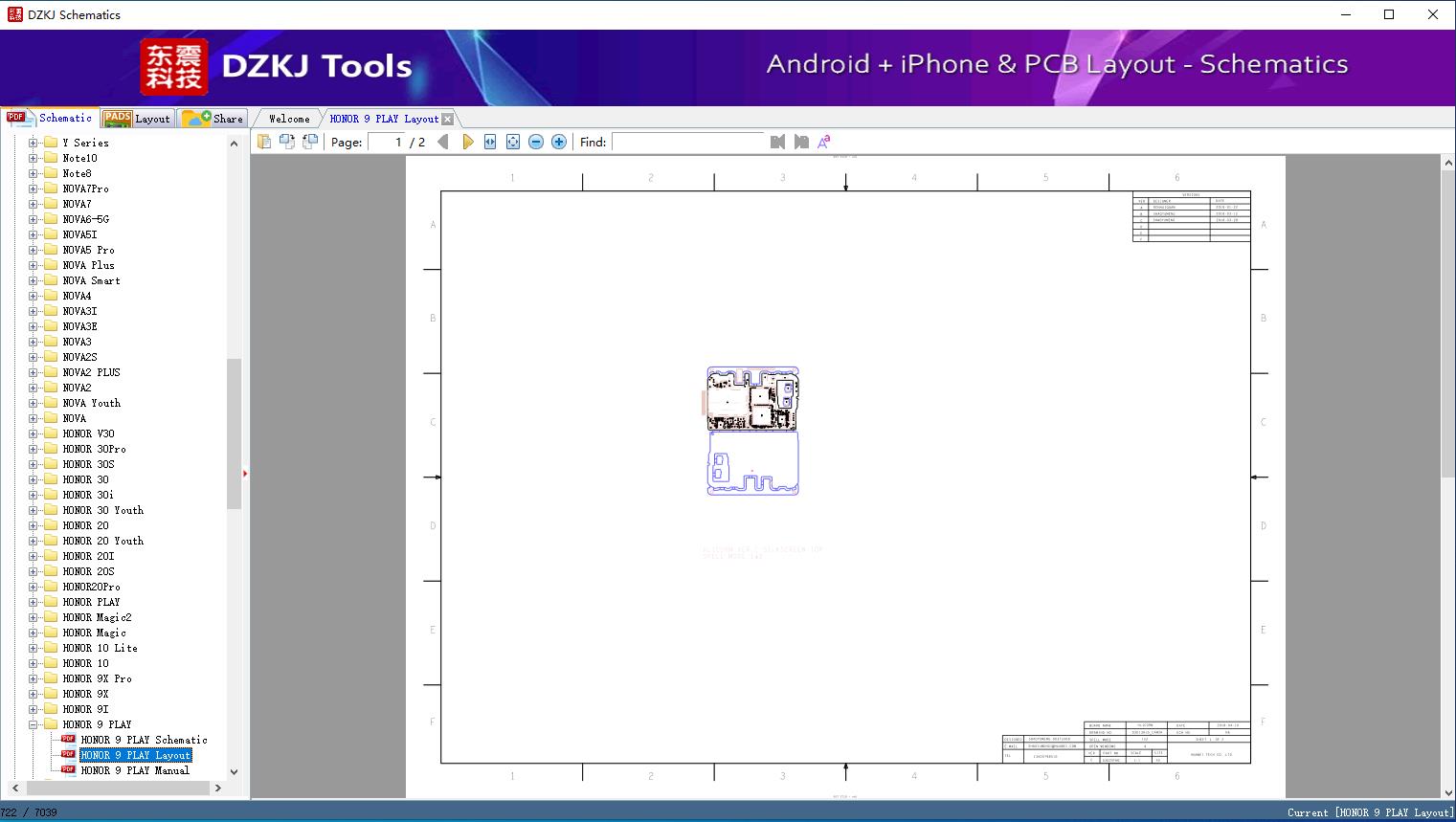Expand the Note10 folder
This screenshot has height=822, width=1456.
[x=34, y=158]
